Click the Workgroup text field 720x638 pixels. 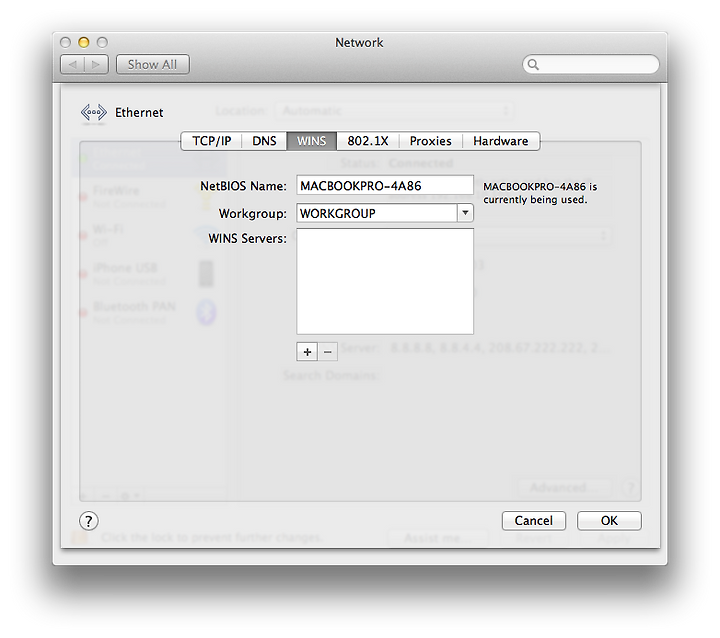(377, 213)
